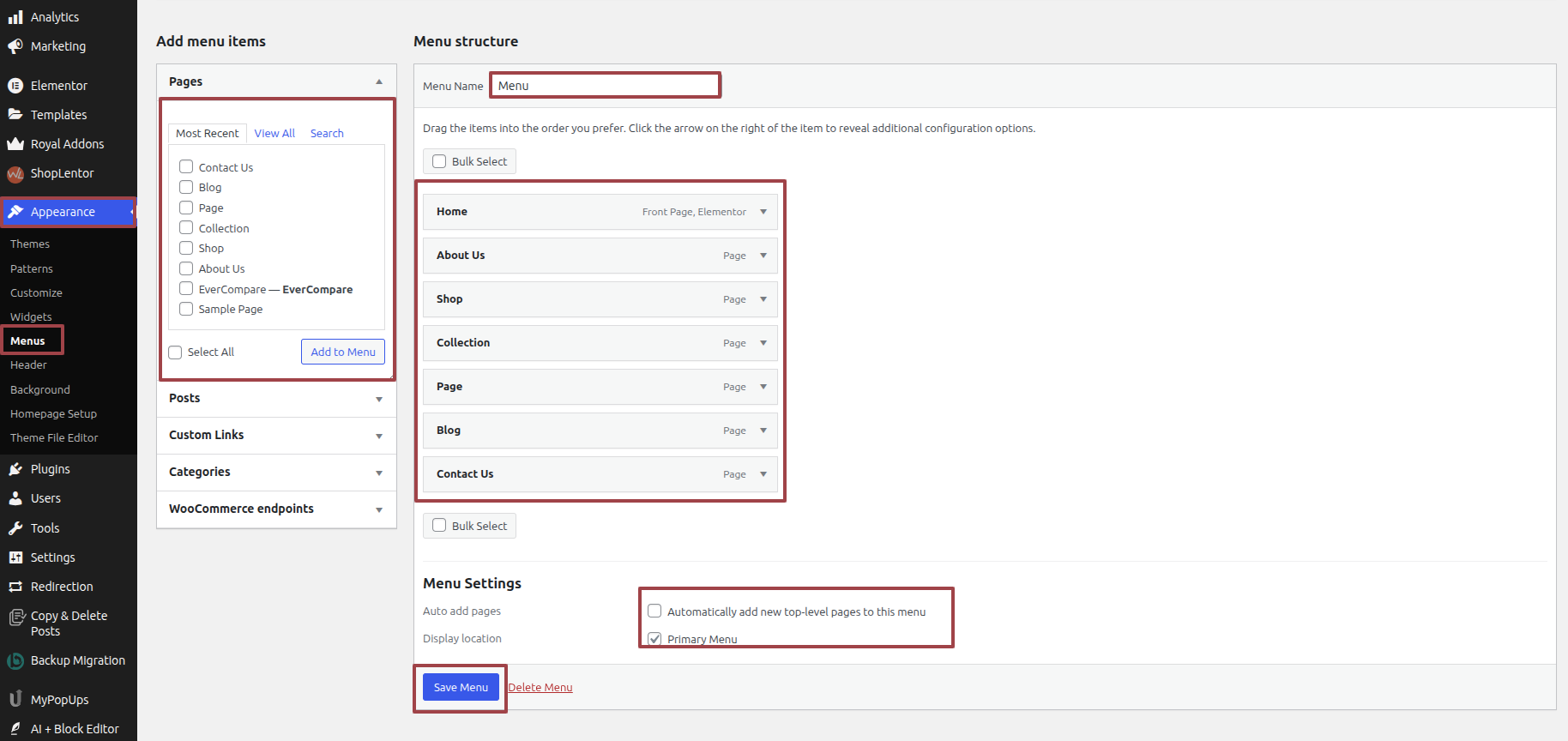1568x741 pixels.
Task: Expand the Custom Links section
Action: pyautogui.click(x=378, y=436)
